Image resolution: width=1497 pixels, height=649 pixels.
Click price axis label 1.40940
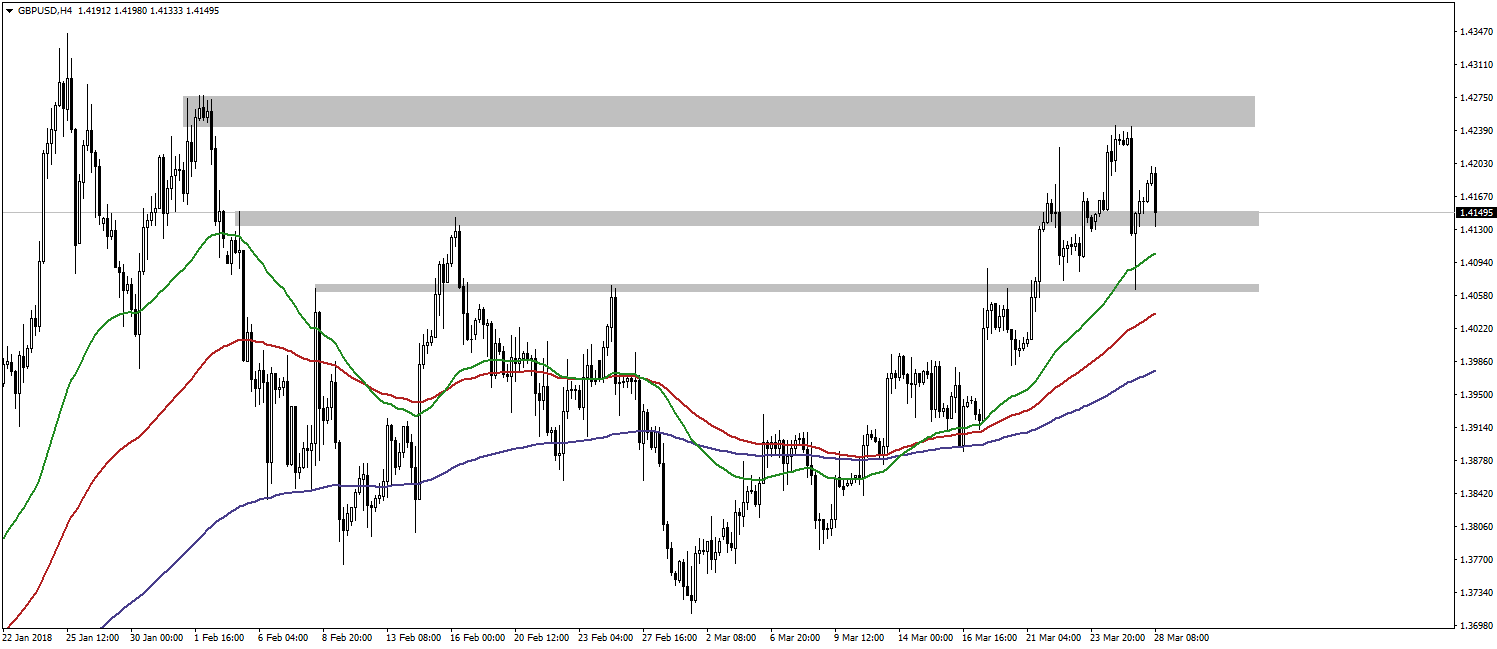(1475, 262)
